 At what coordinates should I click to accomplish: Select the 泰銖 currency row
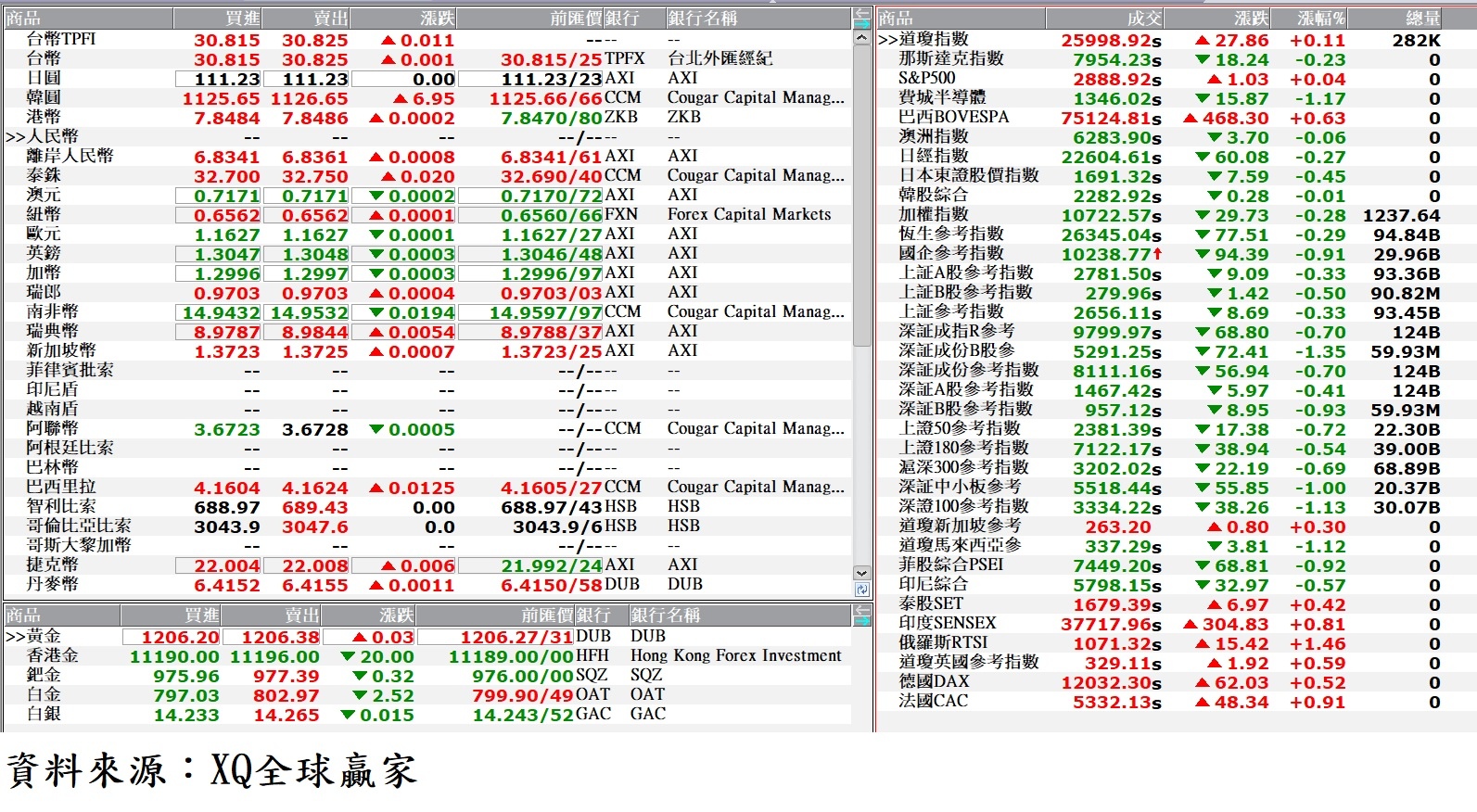[x=427, y=175]
